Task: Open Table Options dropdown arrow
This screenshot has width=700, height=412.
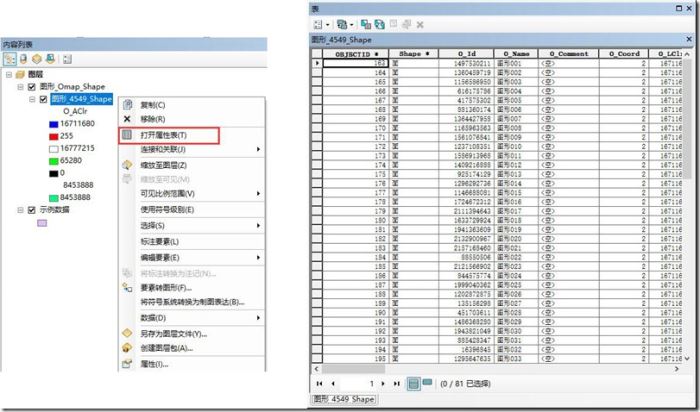Action: 328,25
